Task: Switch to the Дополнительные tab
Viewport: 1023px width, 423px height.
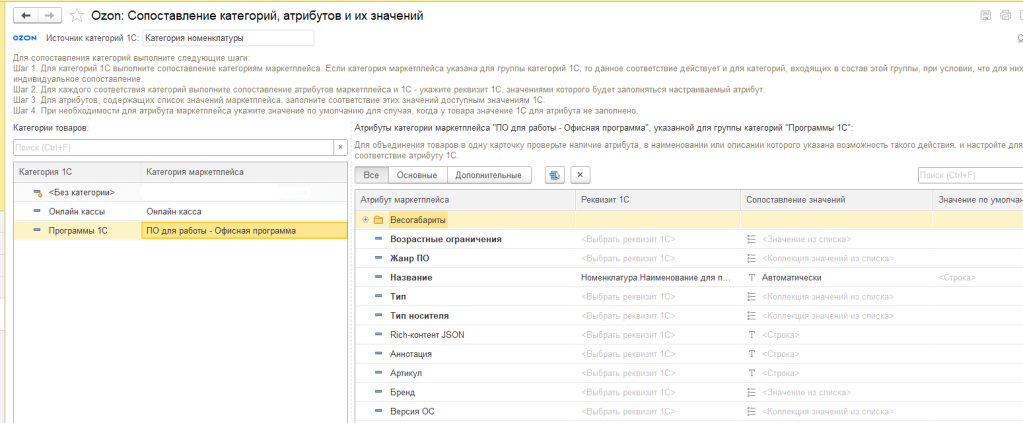Action: (489, 175)
